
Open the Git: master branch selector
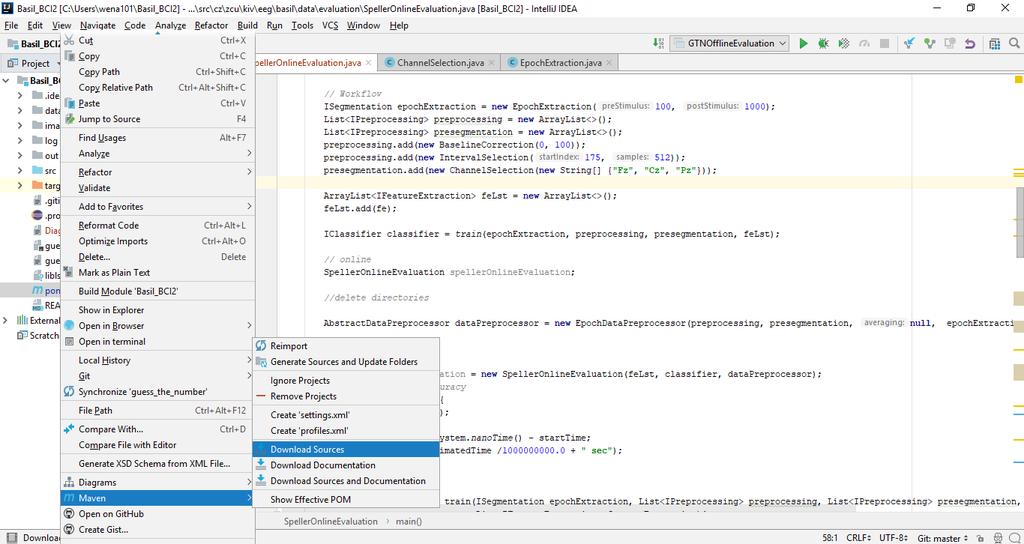942,538
